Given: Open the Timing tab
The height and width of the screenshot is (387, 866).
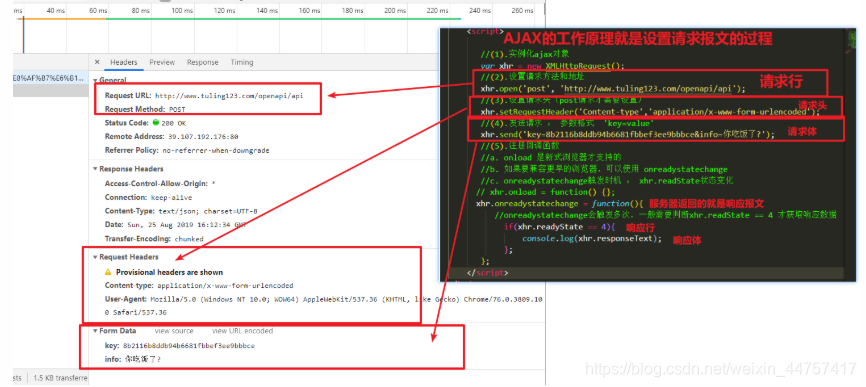Looking at the screenshot, I should (x=241, y=62).
